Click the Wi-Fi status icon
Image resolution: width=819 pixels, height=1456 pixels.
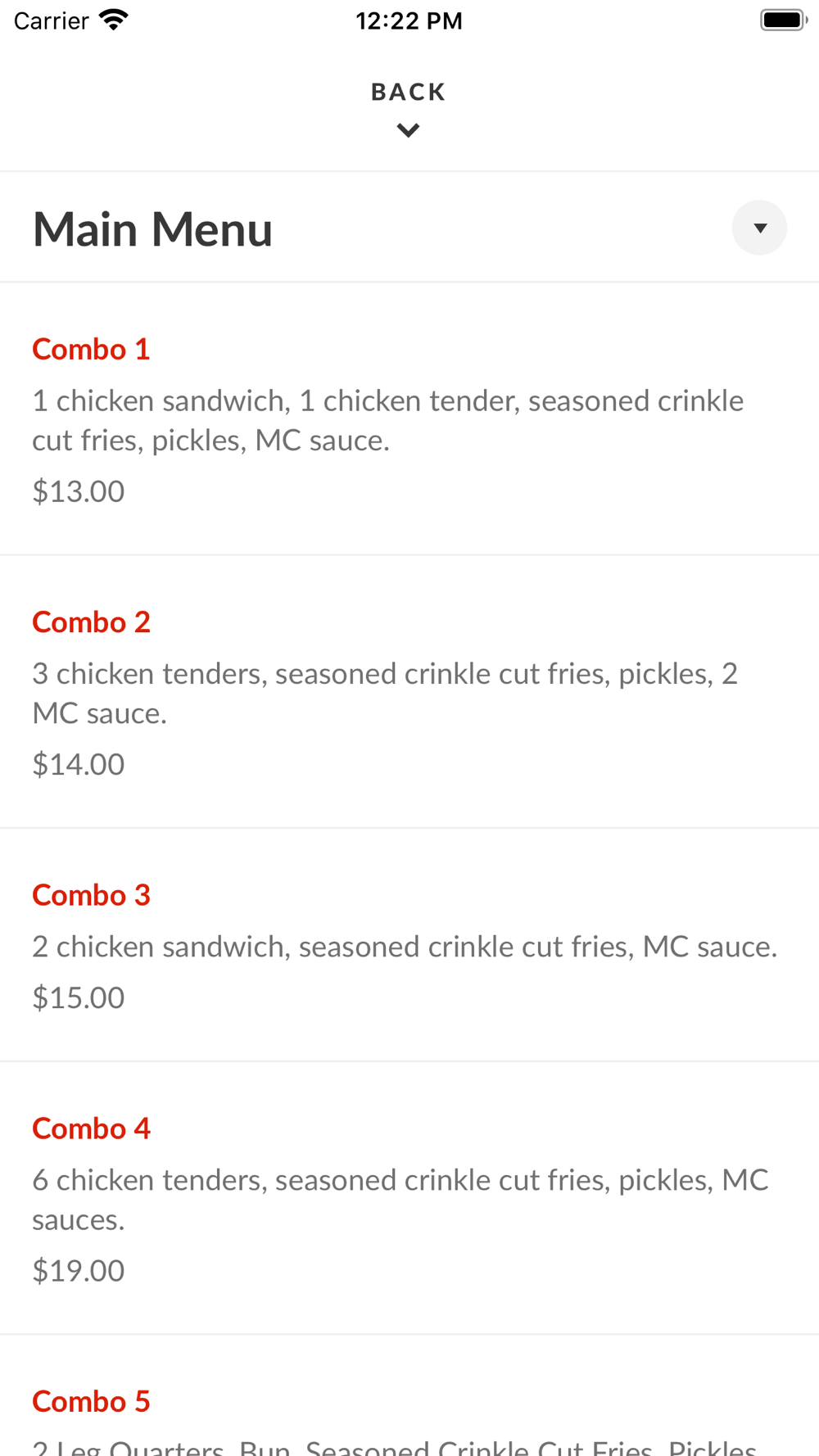click(114, 20)
